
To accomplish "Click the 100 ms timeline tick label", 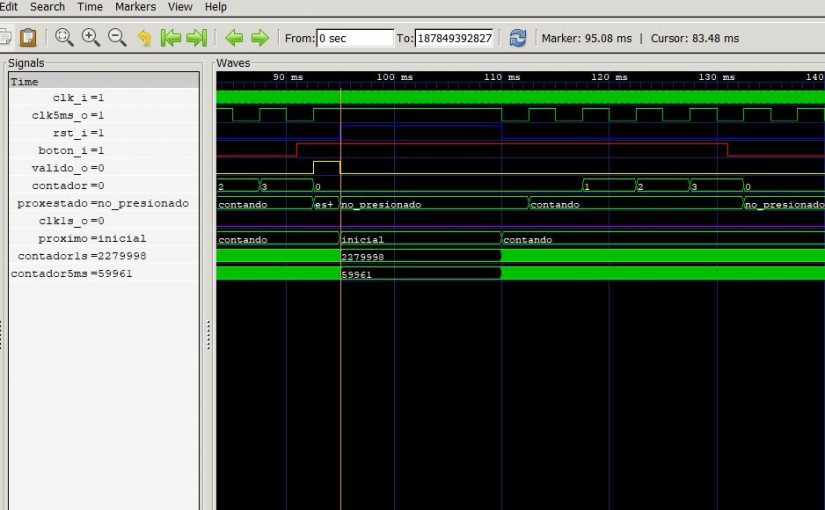I will [x=395, y=77].
